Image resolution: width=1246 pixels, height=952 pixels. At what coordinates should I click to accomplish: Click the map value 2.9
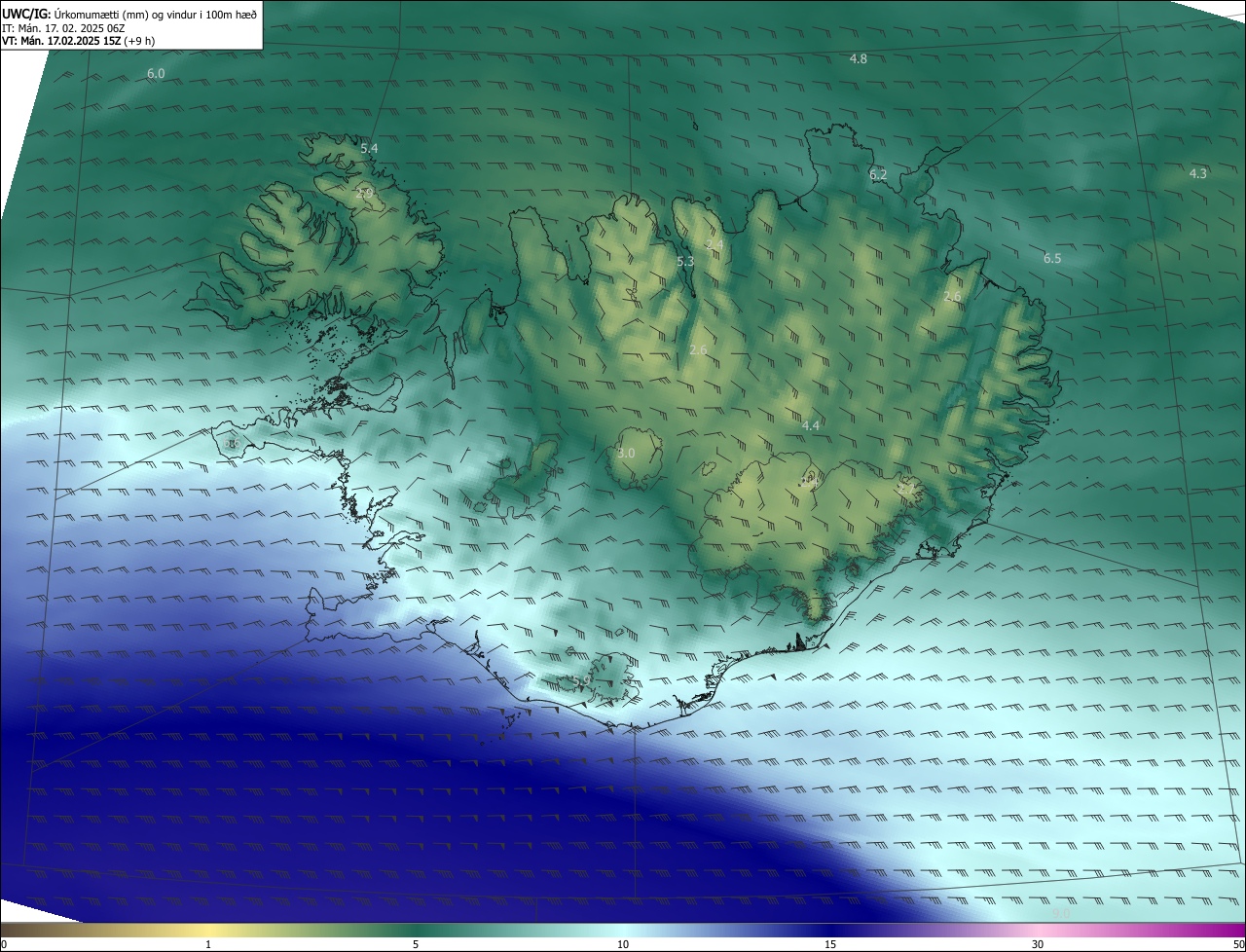pos(364,193)
